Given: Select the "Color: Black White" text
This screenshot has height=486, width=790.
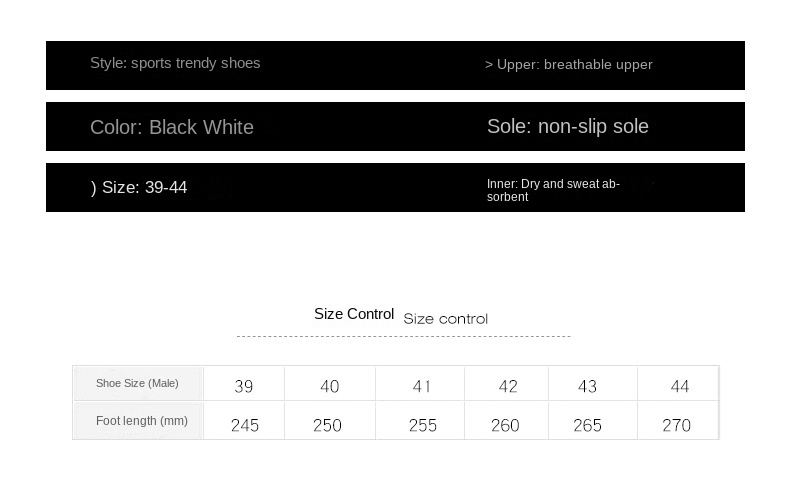Looking at the screenshot, I should point(172,127).
